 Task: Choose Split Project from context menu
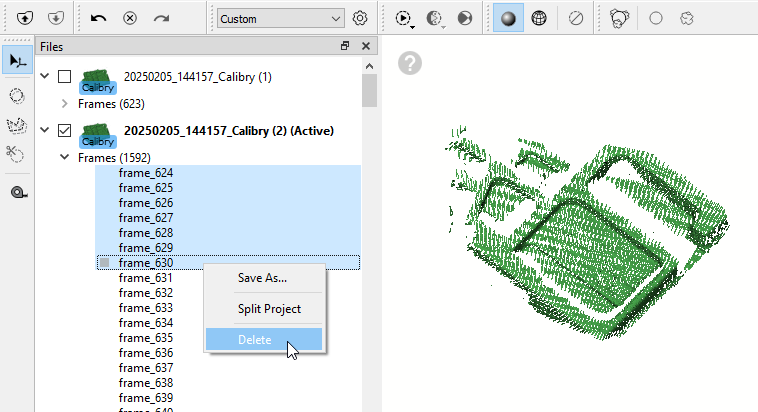269,309
